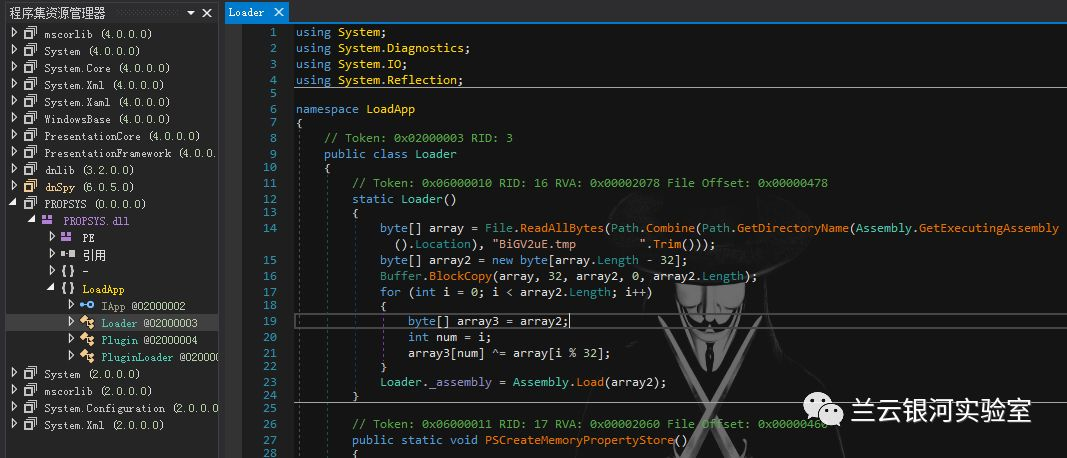Close the 程序集资源管理器 panel
The width and height of the screenshot is (1067, 458).
tap(207, 13)
